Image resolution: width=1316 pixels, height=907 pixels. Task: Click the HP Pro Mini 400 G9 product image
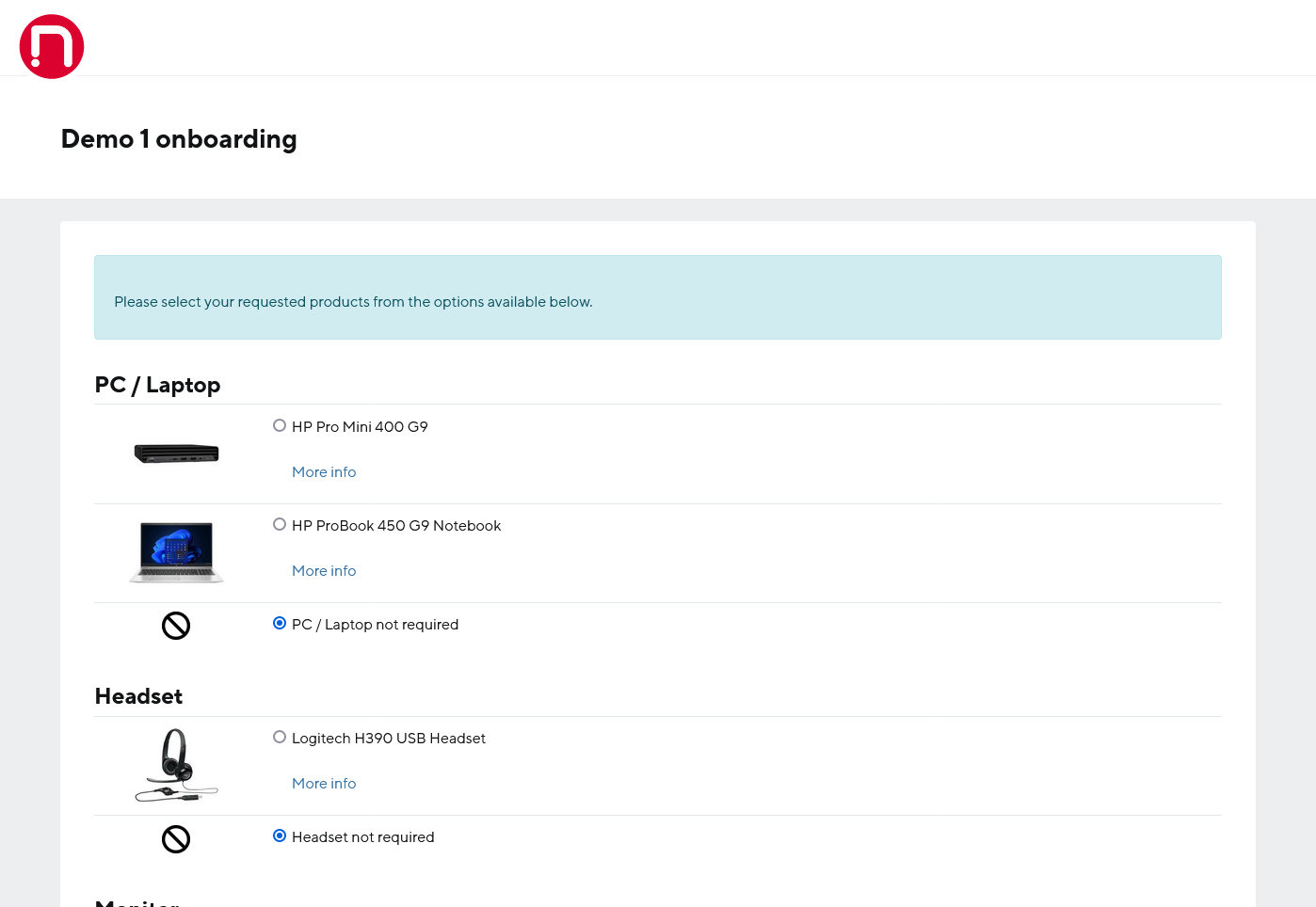176,453
